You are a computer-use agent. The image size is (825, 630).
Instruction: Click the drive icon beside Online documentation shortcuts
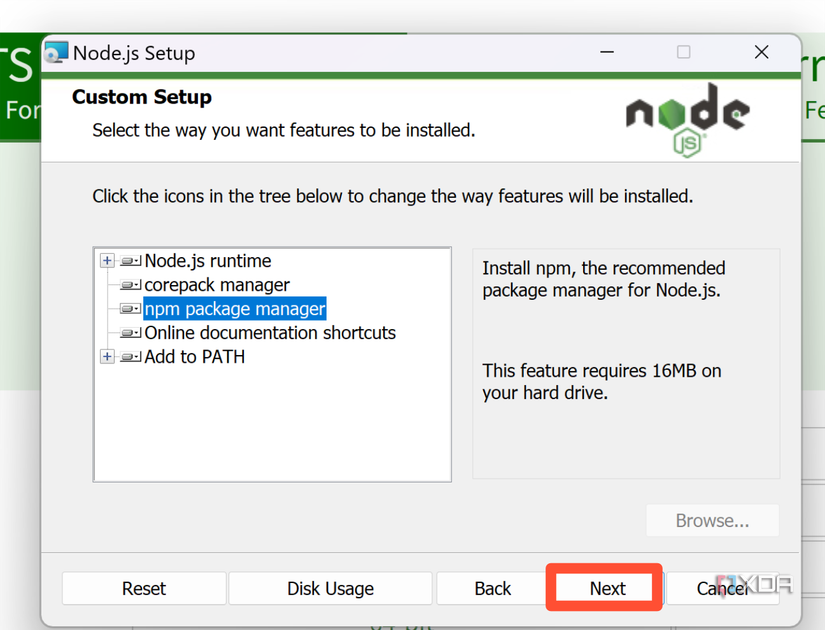128,333
